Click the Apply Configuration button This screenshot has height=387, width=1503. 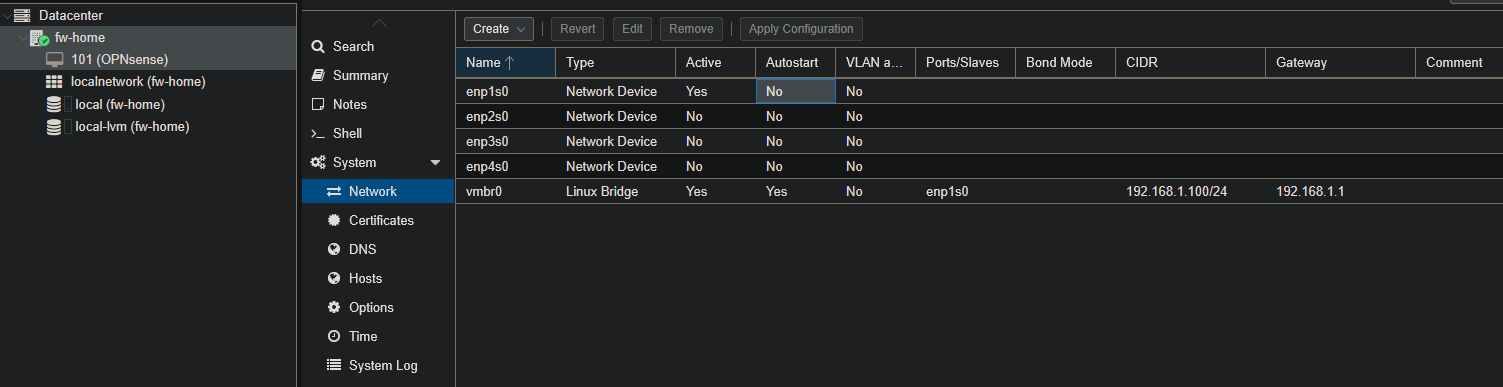(x=801, y=29)
